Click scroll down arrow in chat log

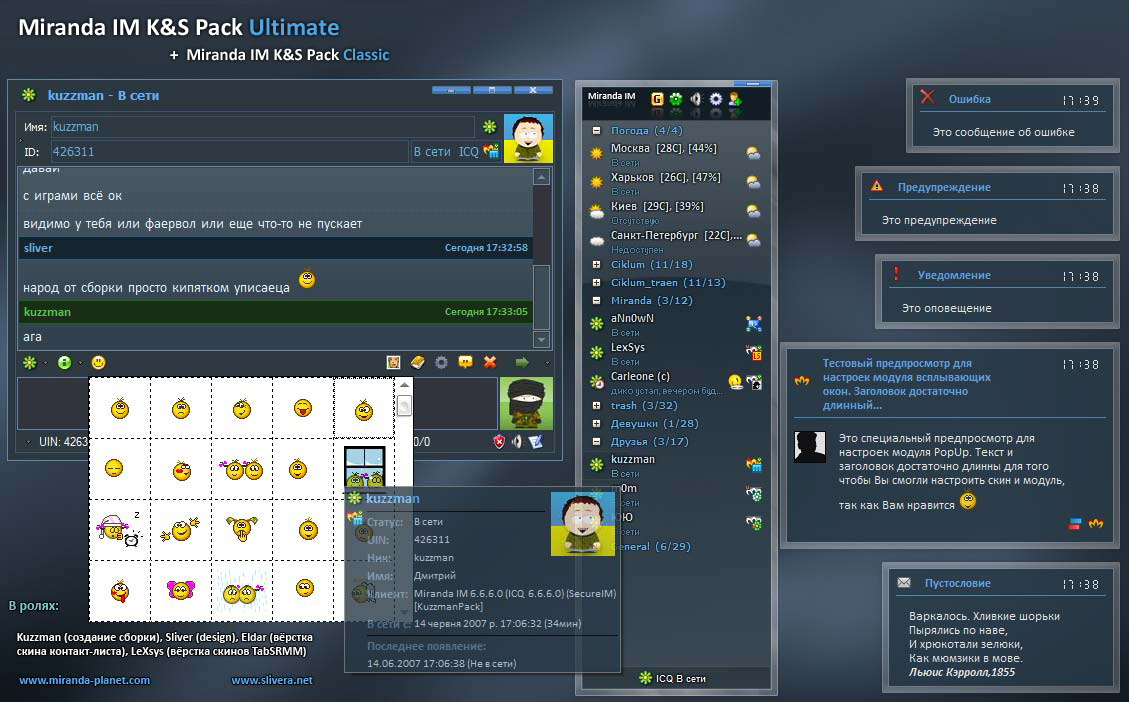pos(542,339)
